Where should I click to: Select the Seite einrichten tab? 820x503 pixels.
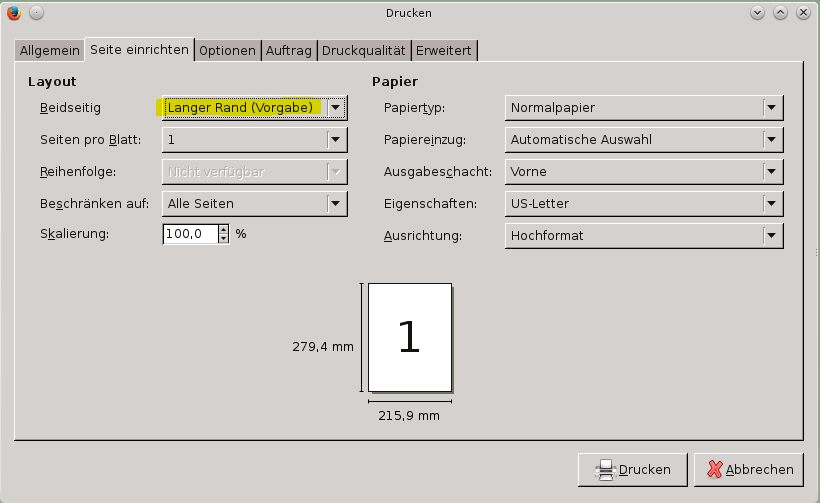coord(139,50)
